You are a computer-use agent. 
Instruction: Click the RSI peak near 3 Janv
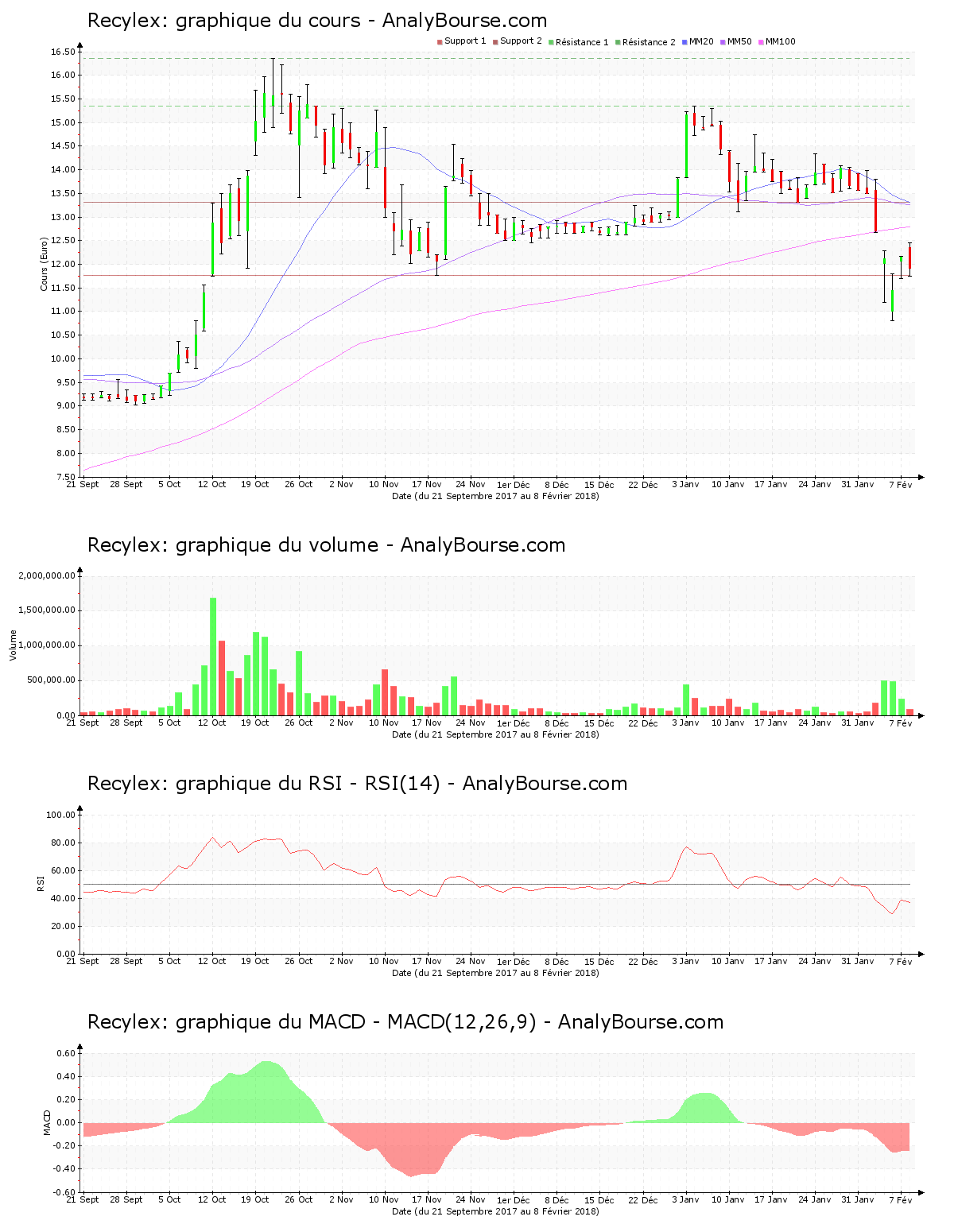(x=687, y=847)
